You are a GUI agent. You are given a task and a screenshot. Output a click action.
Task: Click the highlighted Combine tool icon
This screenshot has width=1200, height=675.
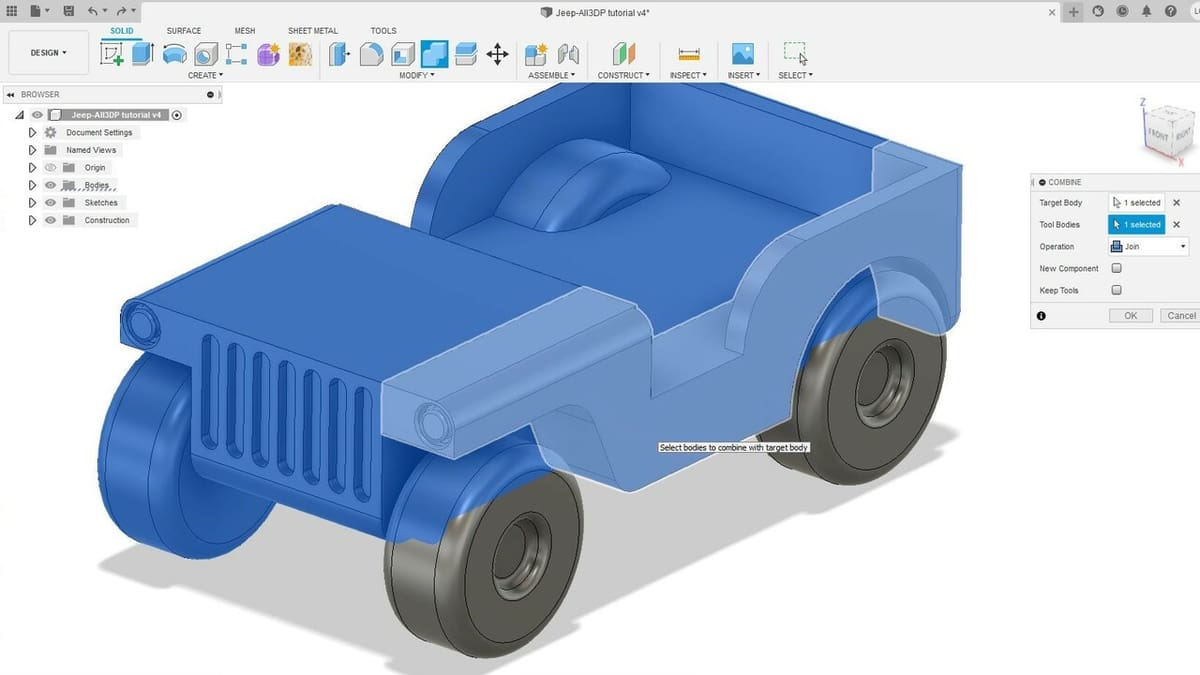coord(434,54)
